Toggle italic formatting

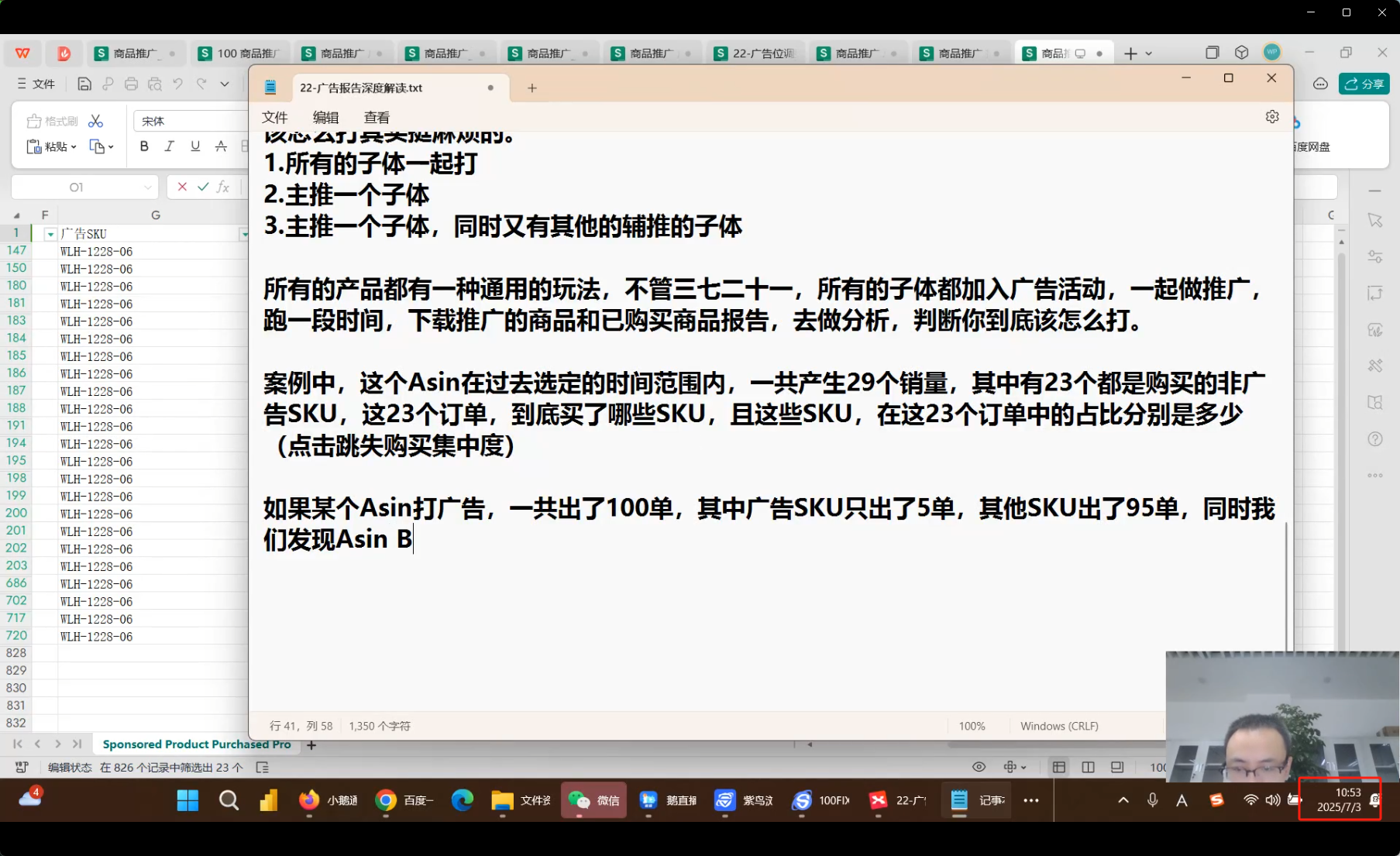pyautogui.click(x=170, y=146)
